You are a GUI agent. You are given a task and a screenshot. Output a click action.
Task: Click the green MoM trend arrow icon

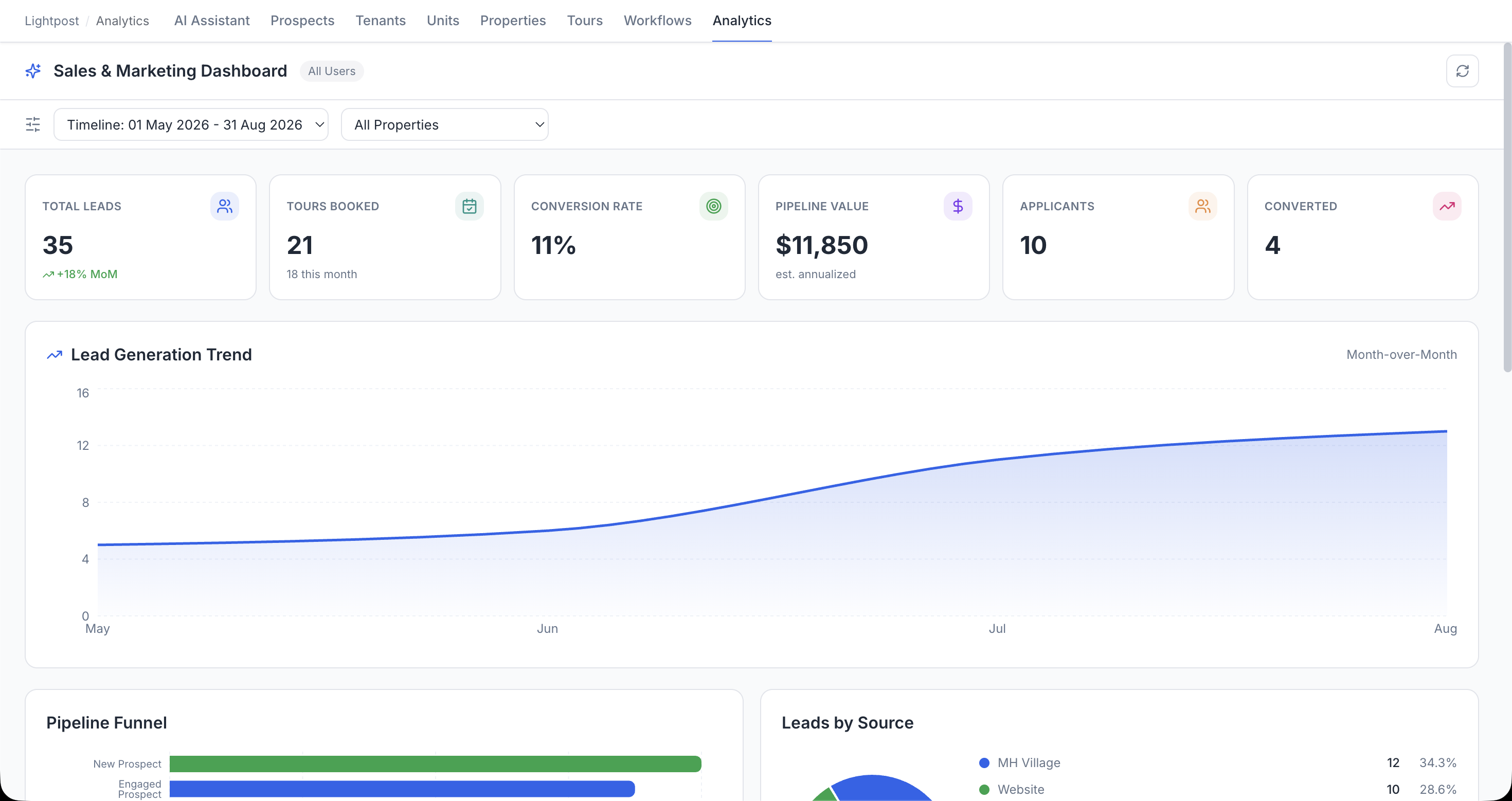coord(48,274)
